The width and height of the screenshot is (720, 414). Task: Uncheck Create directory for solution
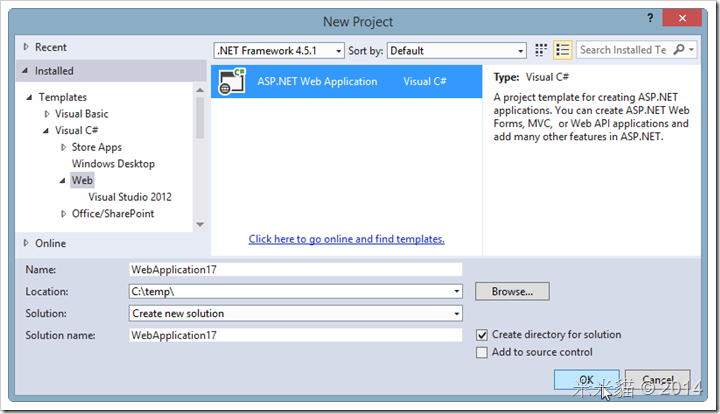tap(482, 335)
